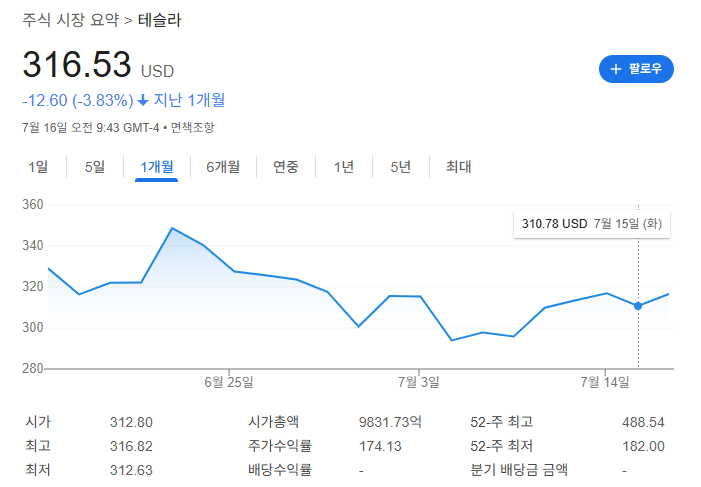
Task: Click the 7월 16일 오전 9:43 timestamp
Action: (x=91, y=128)
